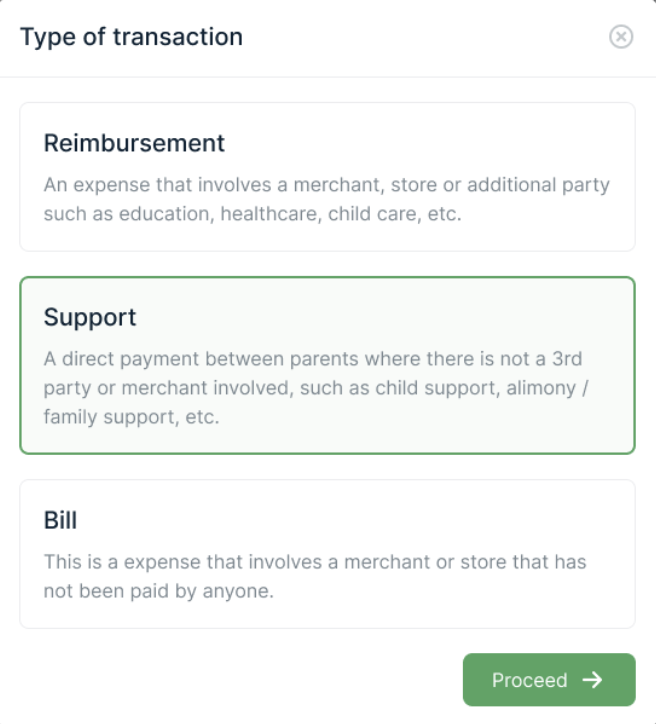Click the word 'Reimbursement' in the first card
This screenshot has width=656, height=724.
coord(134,143)
